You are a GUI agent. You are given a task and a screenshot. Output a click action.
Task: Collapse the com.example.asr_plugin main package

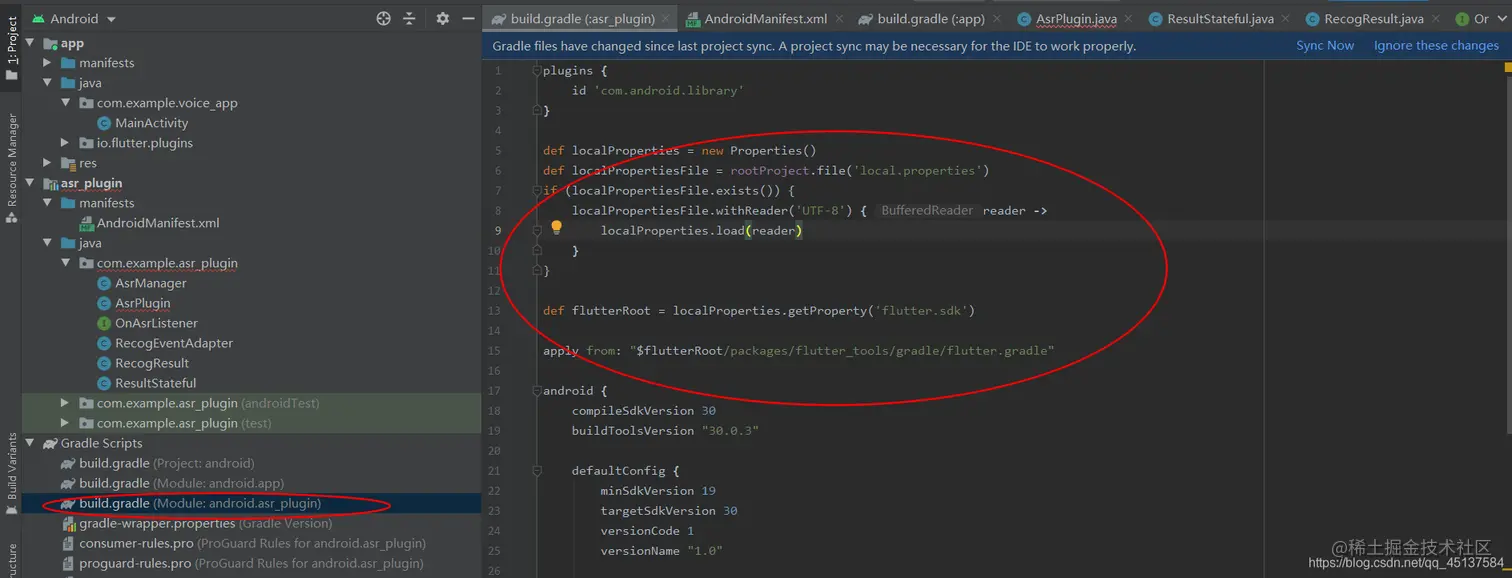tap(65, 263)
